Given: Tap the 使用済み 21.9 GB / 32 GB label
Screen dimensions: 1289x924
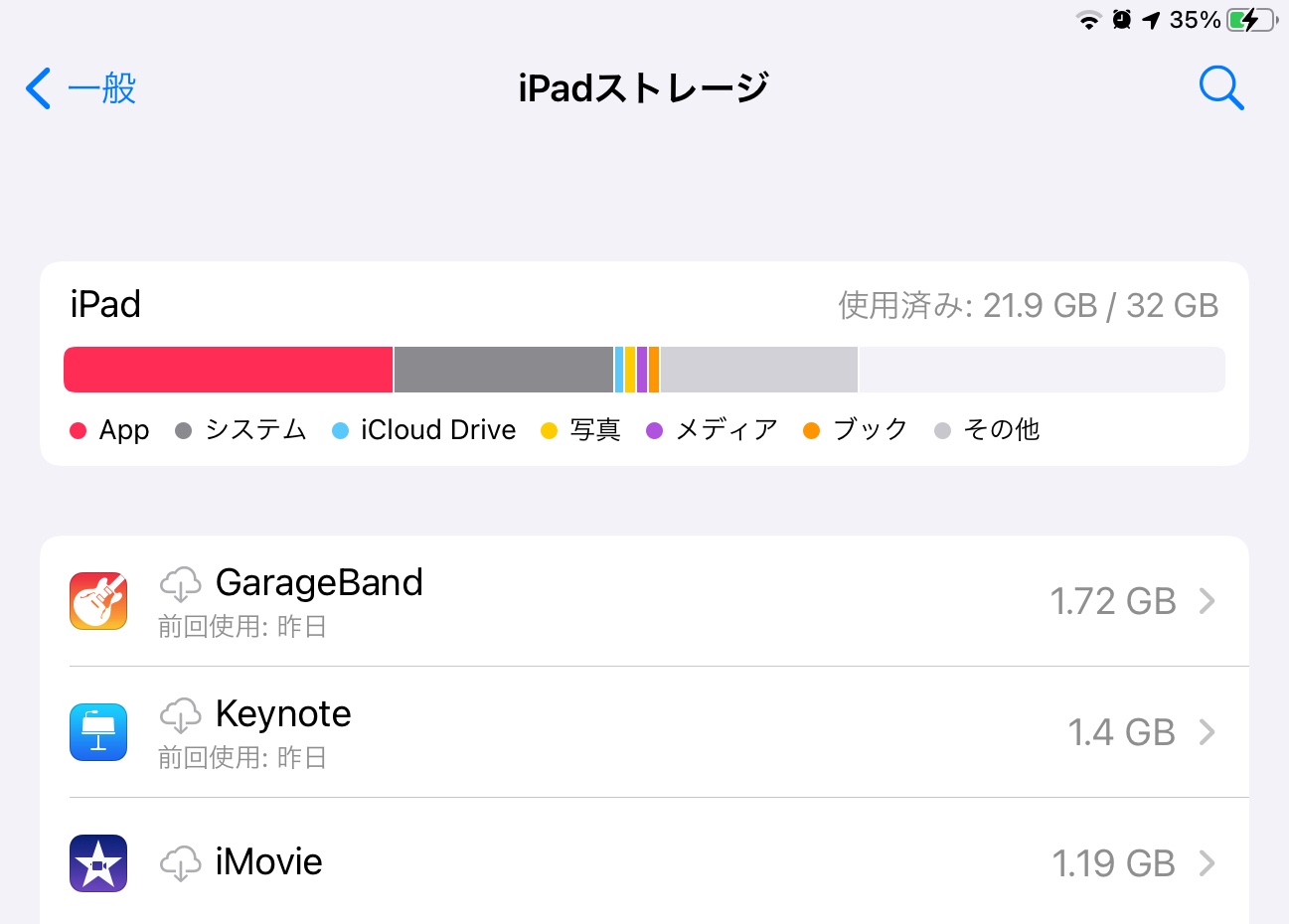Looking at the screenshot, I should 1028,306.
